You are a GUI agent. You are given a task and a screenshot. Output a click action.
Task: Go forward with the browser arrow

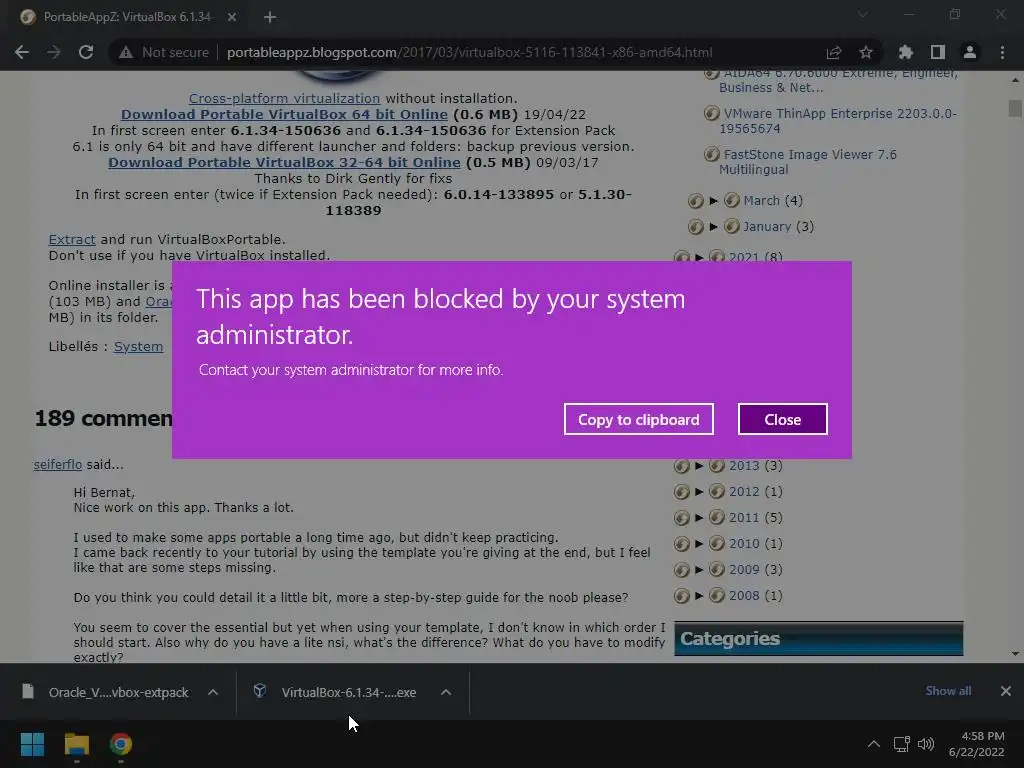54,52
